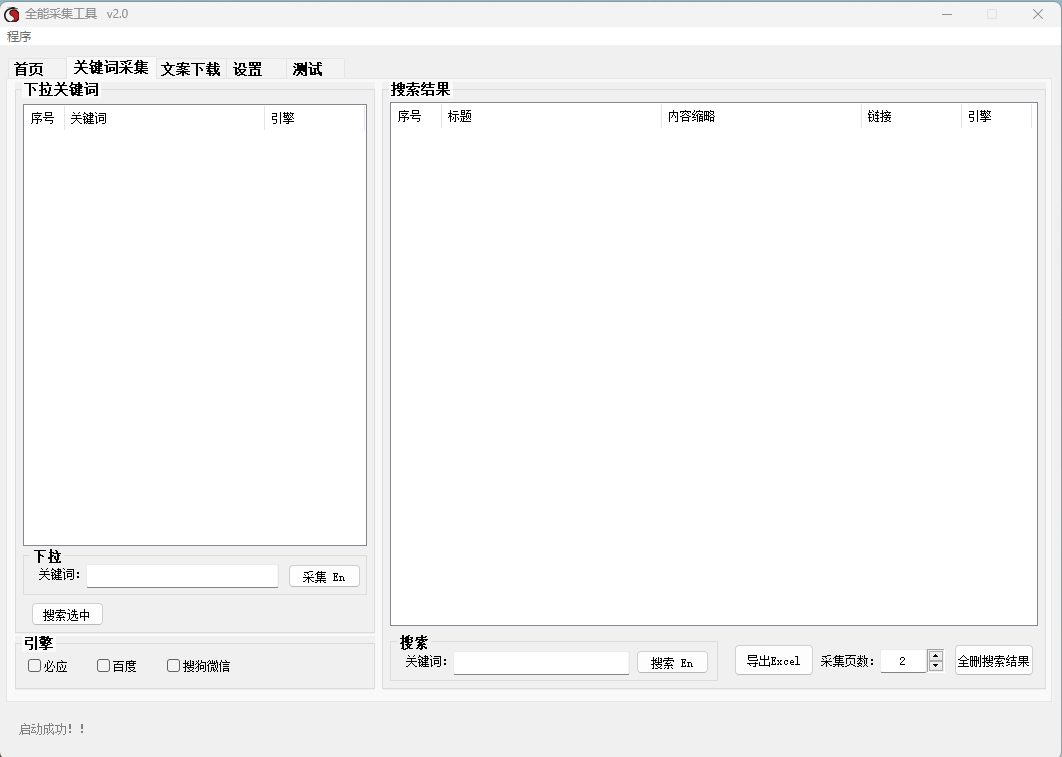Export results with 导出Excel button
This screenshot has height=757, width=1062.
point(773,661)
